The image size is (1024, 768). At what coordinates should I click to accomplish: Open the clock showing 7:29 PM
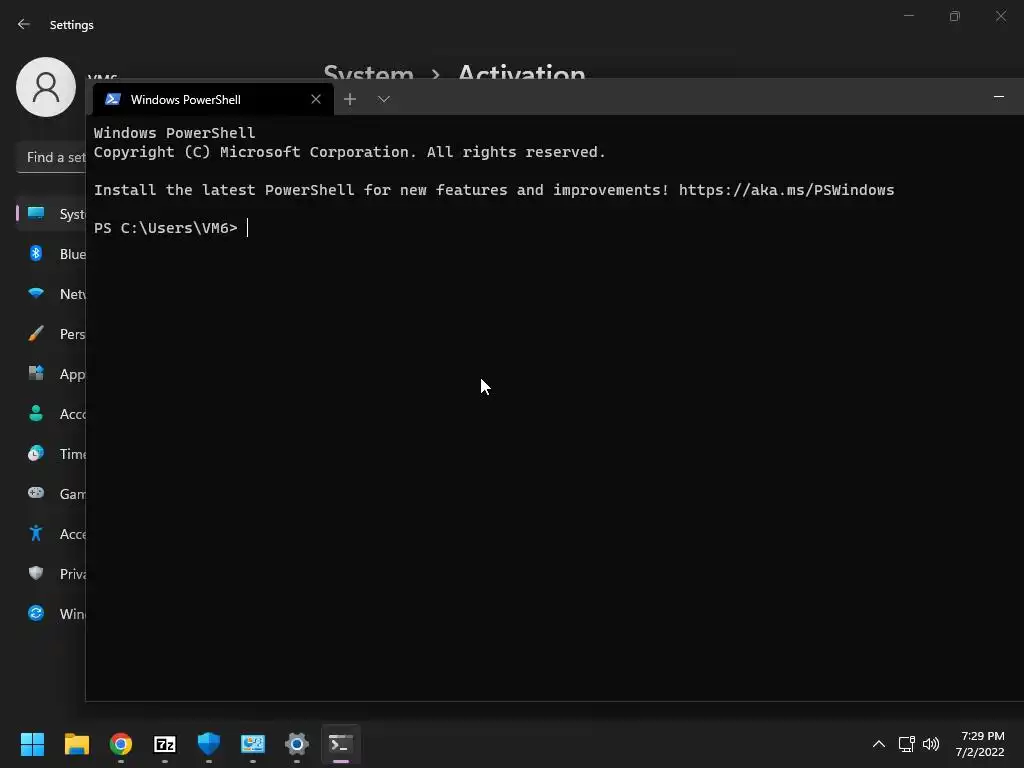click(980, 744)
